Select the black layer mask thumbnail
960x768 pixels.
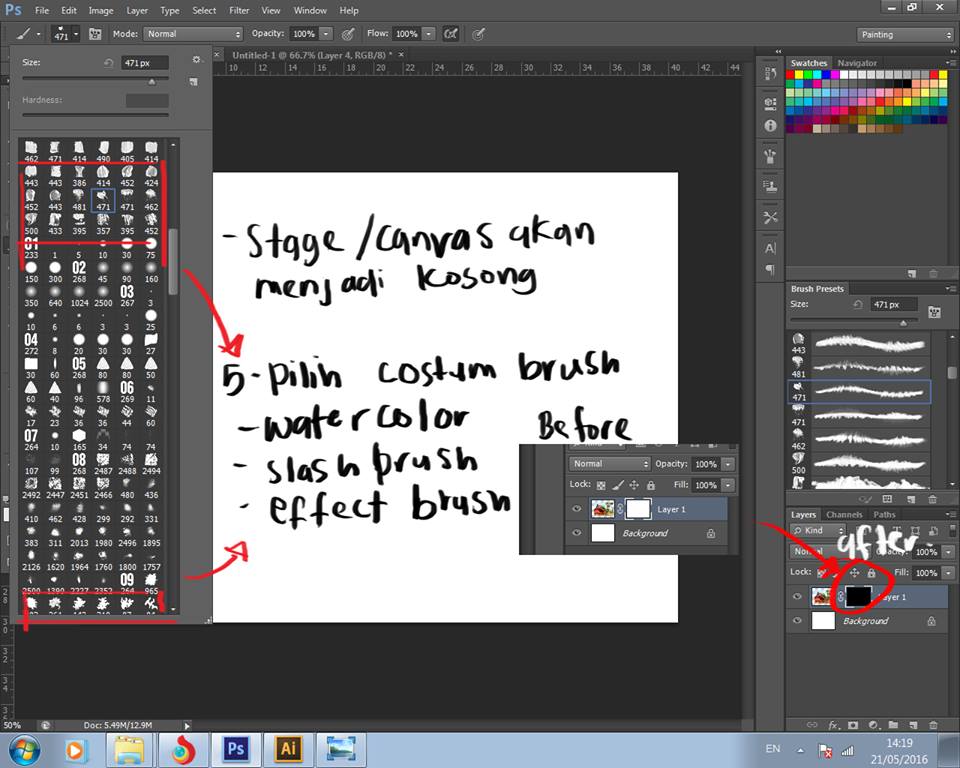point(858,597)
